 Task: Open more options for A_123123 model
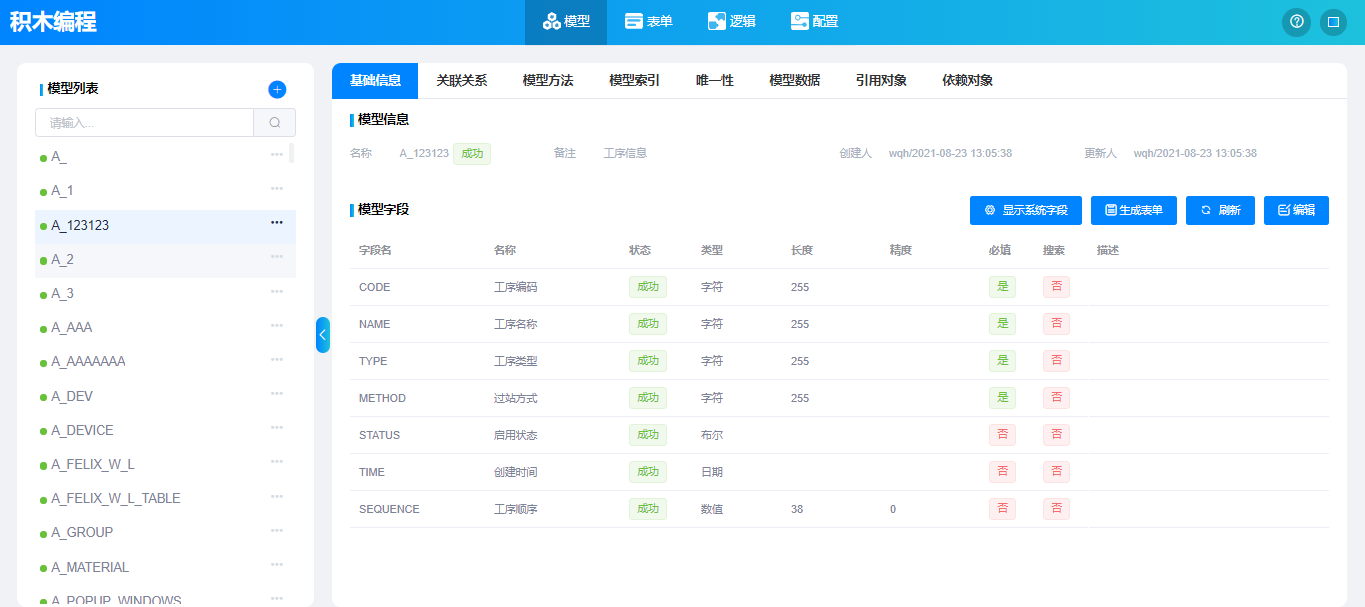click(x=277, y=223)
